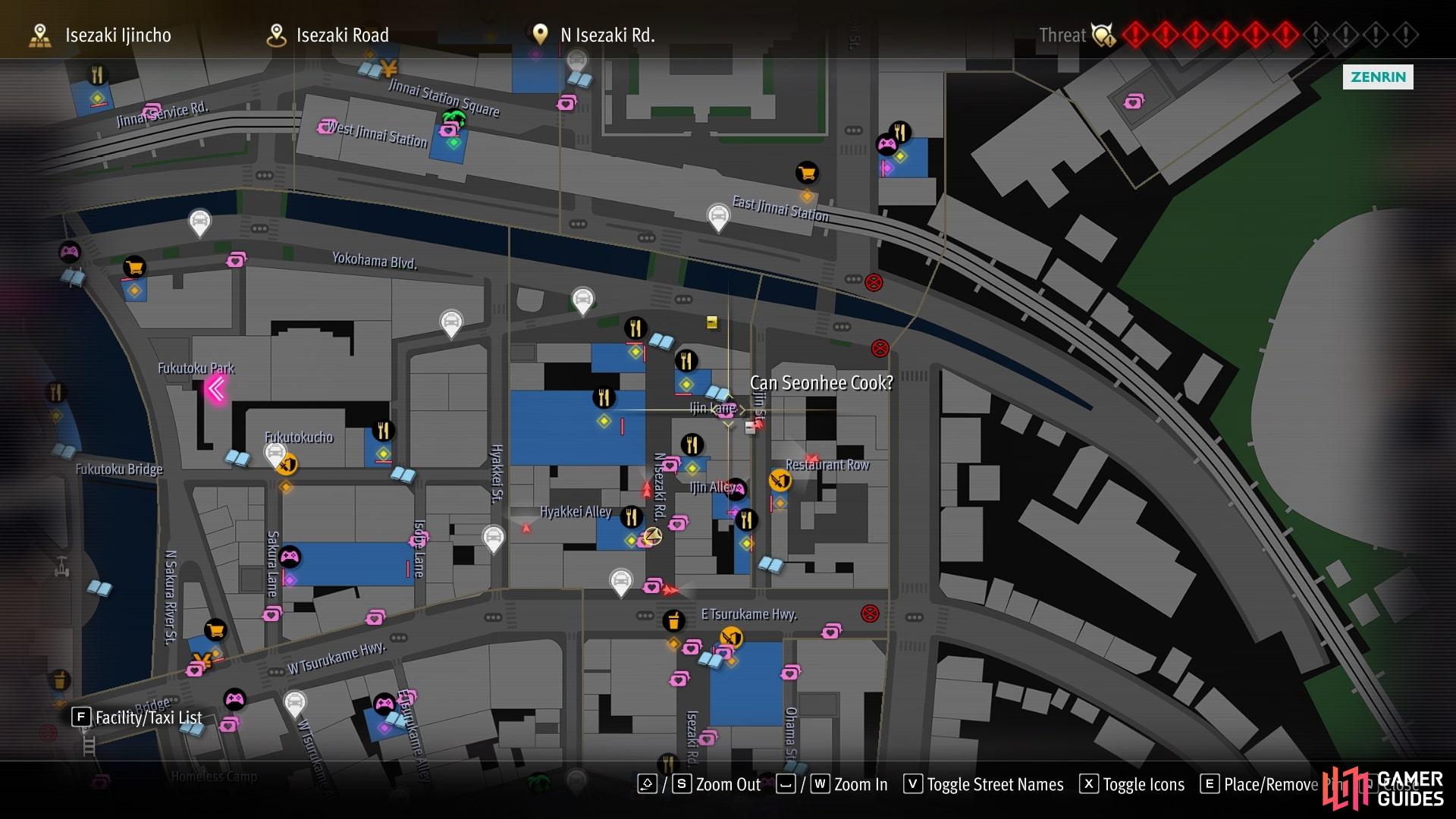Viewport: 1456px width, 819px height.
Task: Click the substory marker near Can Seonhee Cook?
Action: coord(727,410)
